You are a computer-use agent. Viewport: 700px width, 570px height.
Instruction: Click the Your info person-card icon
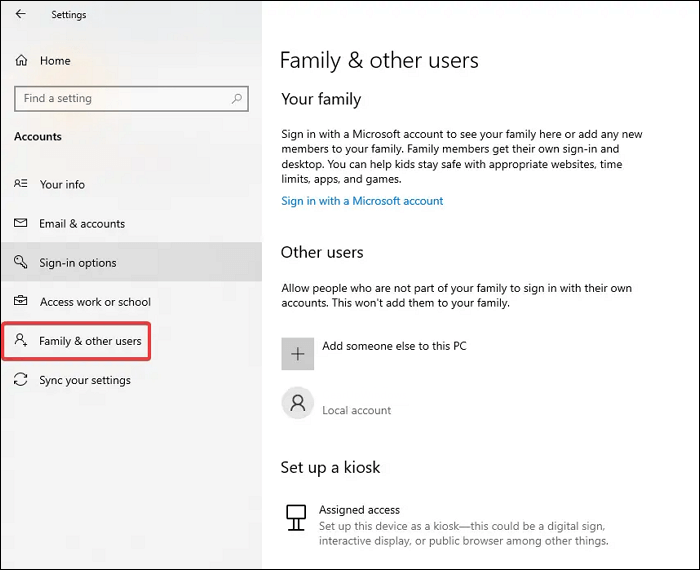(21, 184)
